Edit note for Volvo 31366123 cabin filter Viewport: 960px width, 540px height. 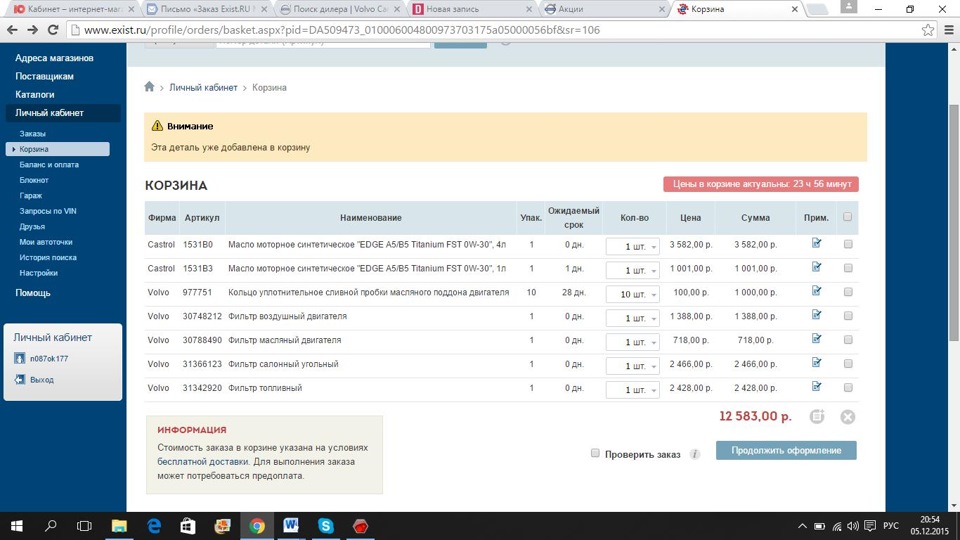click(x=816, y=362)
